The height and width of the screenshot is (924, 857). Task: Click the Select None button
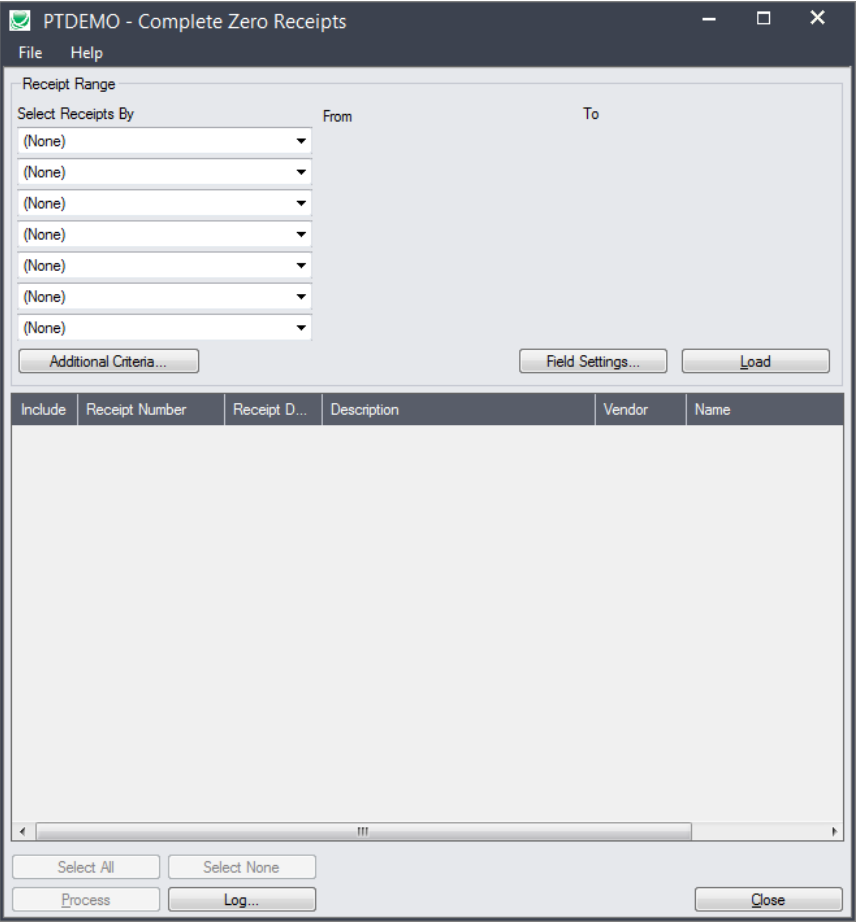242,868
